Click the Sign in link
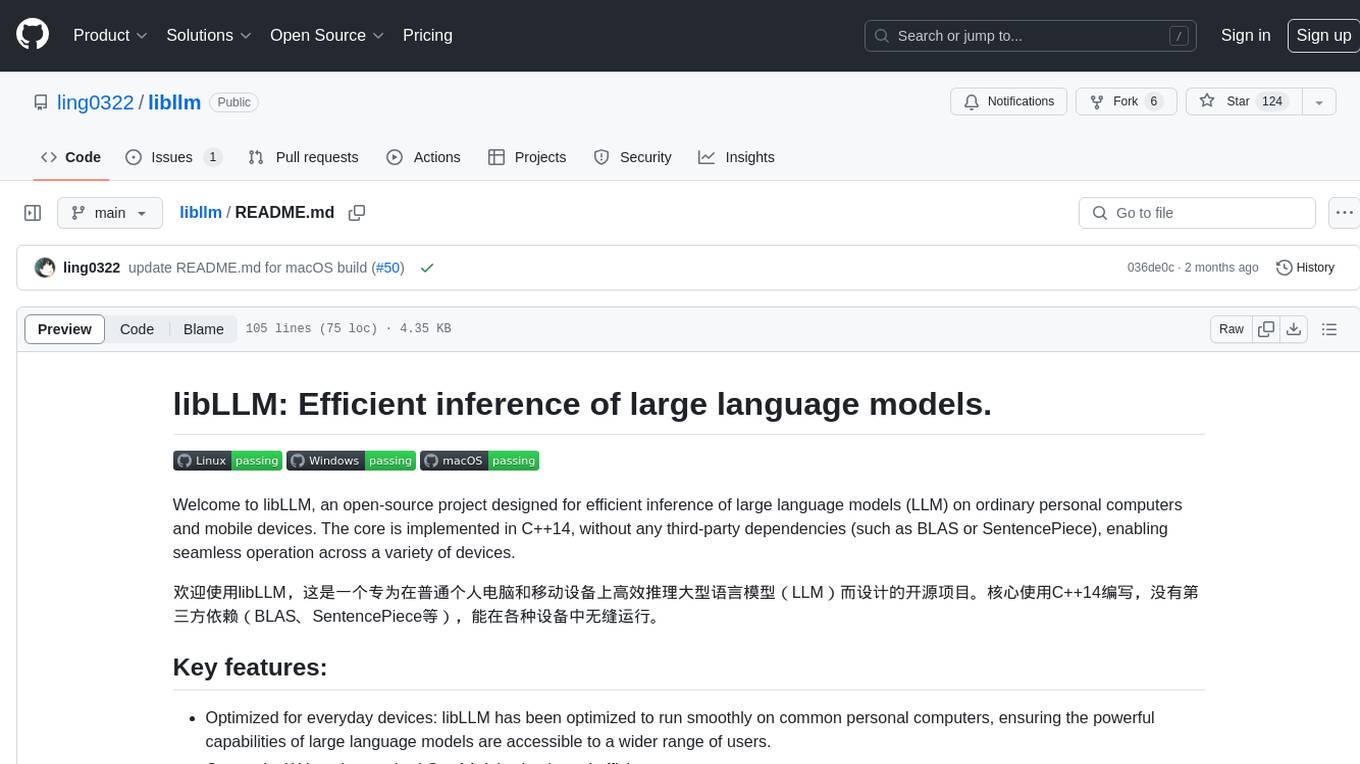The width and height of the screenshot is (1360, 764). (x=1245, y=35)
